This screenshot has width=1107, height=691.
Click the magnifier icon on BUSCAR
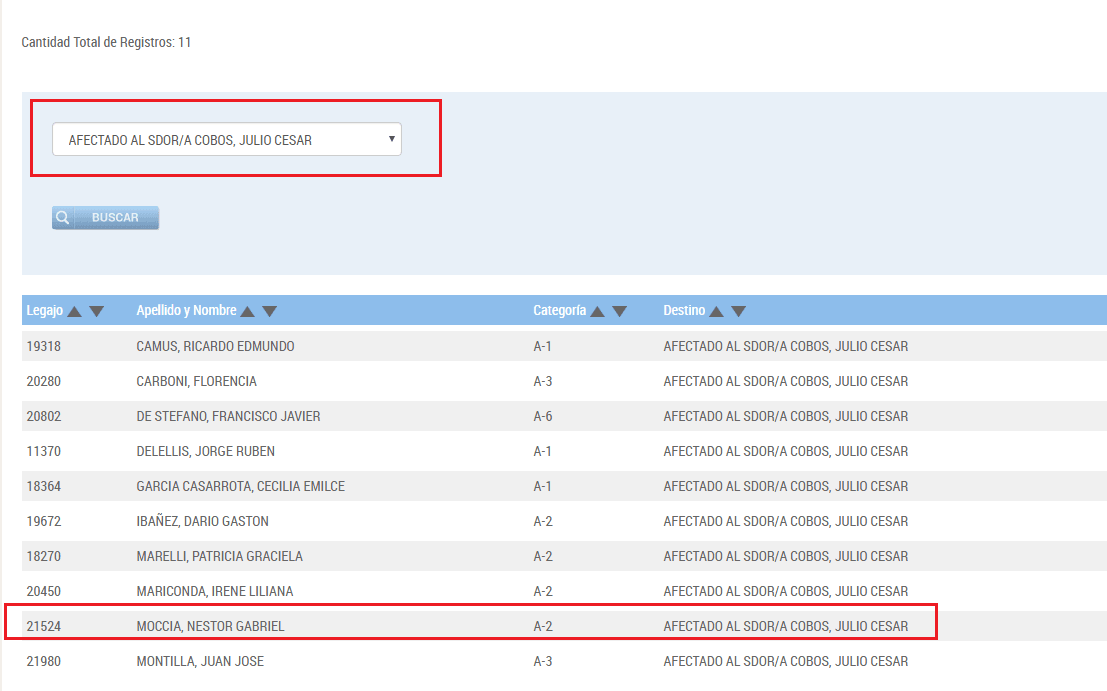[x=62, y=218]
